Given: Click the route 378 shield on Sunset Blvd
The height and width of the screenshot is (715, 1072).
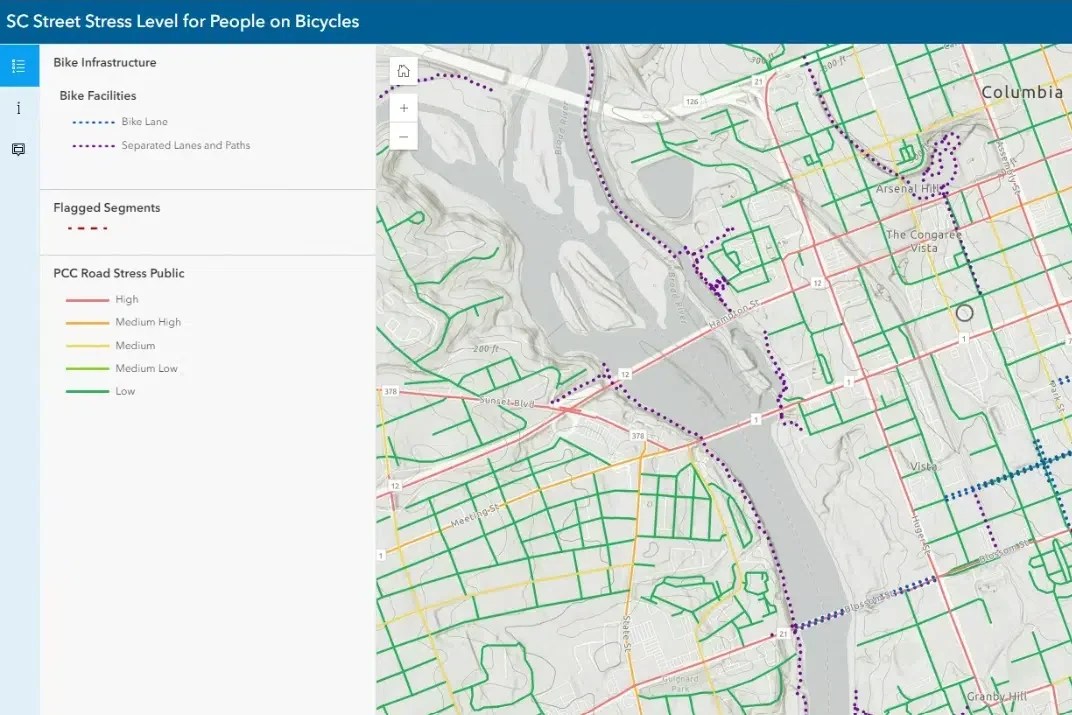Looking at the screenshot, I should tap(390, 391).
